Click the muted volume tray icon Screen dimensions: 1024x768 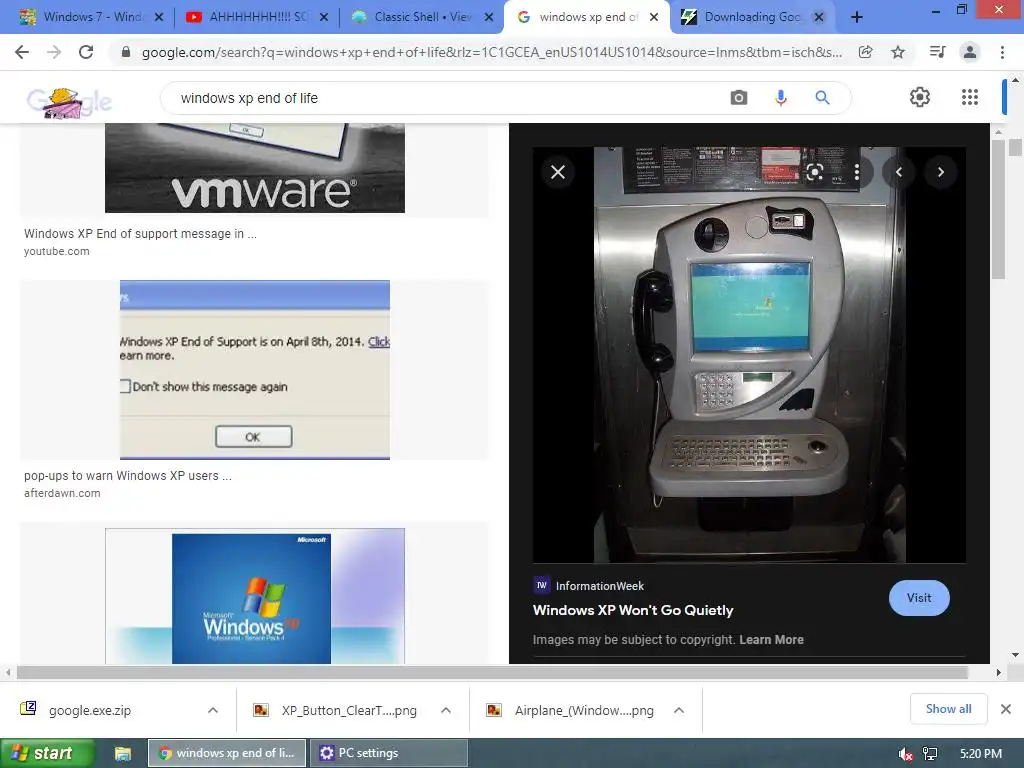(x=905, y=754)
